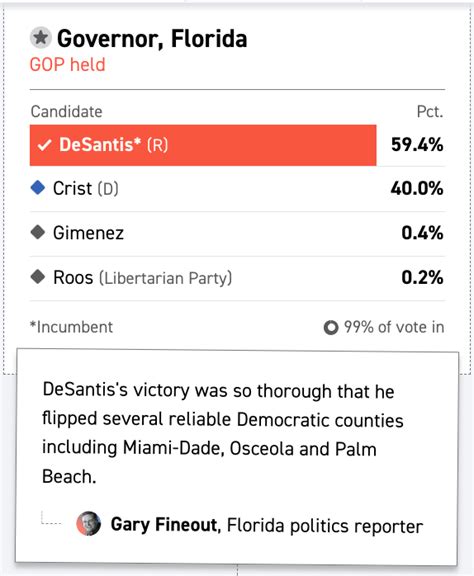Click the gray diamond beside Gimenez
The height and width of the screenshot is (576, 474).
click(x=37, y=232)
